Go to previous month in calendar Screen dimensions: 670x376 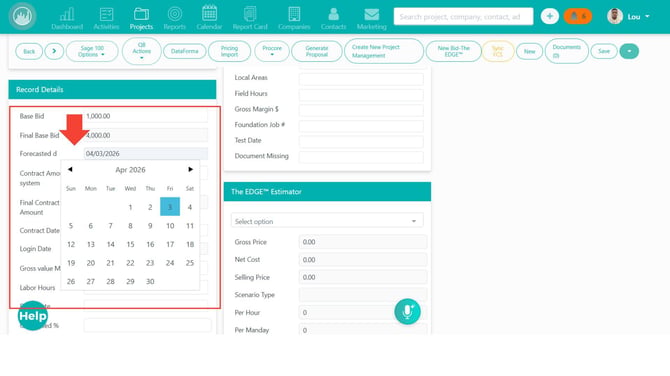click(70, 170)
